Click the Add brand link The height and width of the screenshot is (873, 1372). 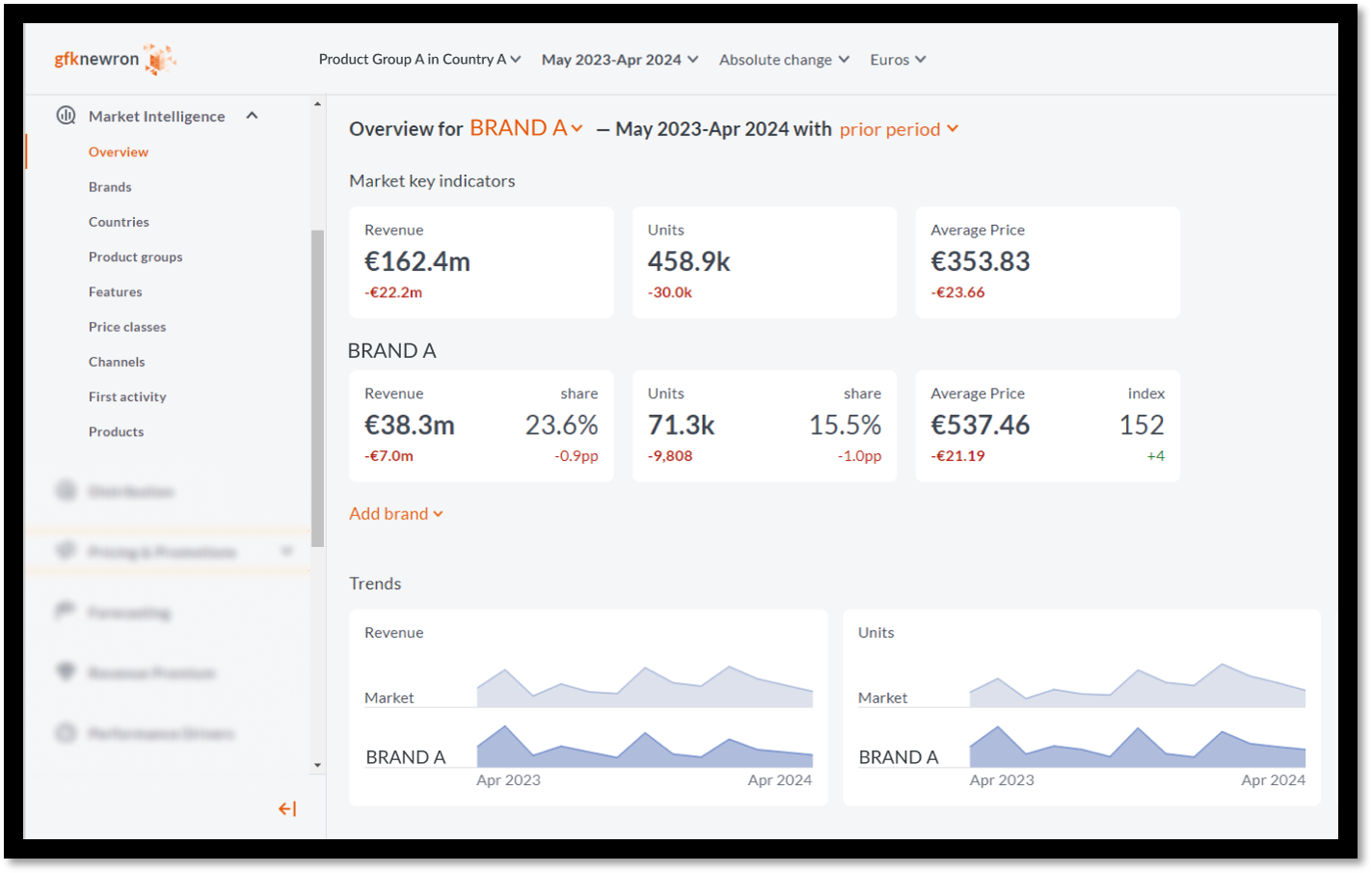[395, 513]
